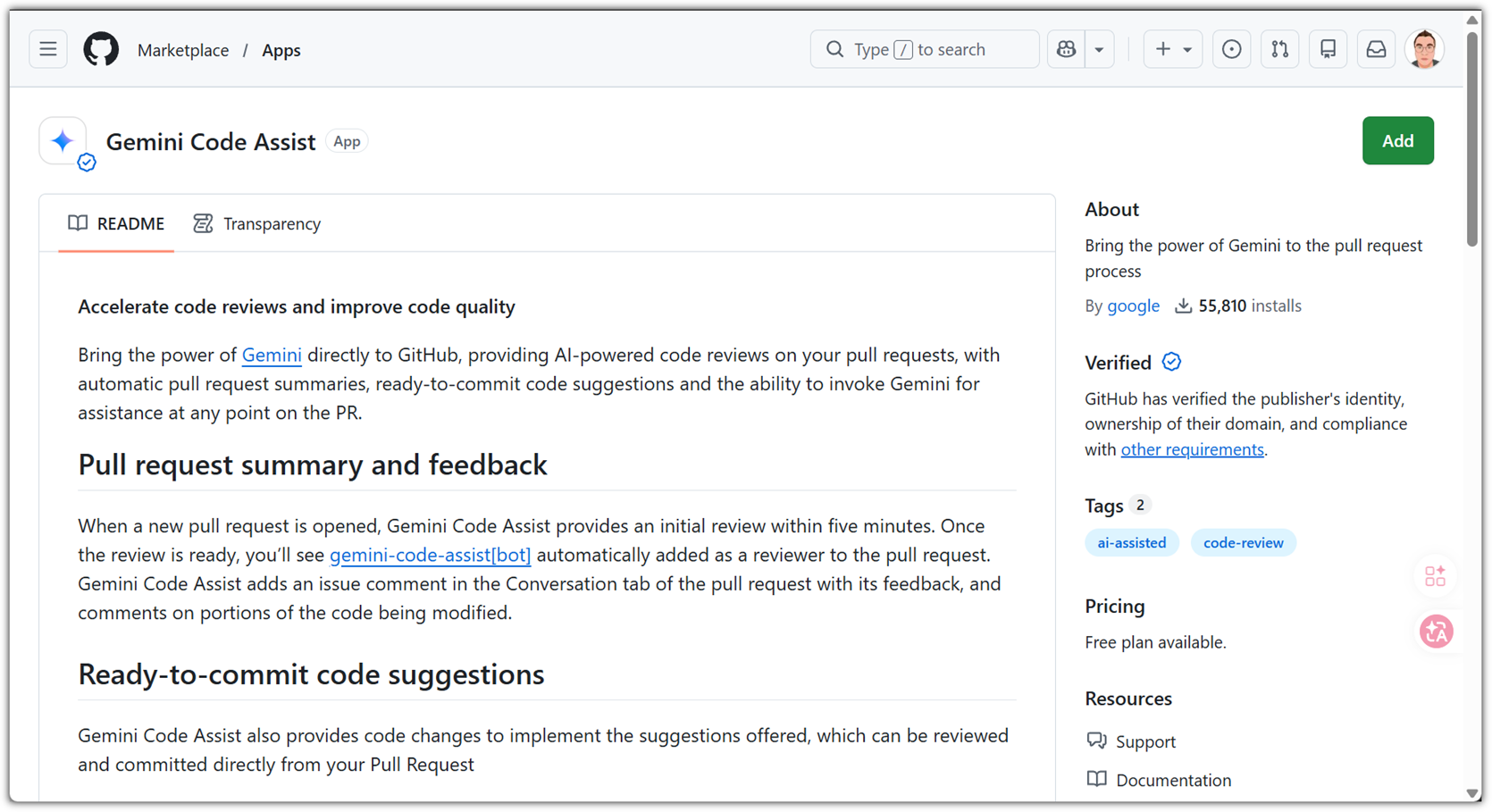The height and width of the screenshot is (812, 1492).
Task: Go to GitHub homepage via Octocat logo
Action: coord(101,50)
